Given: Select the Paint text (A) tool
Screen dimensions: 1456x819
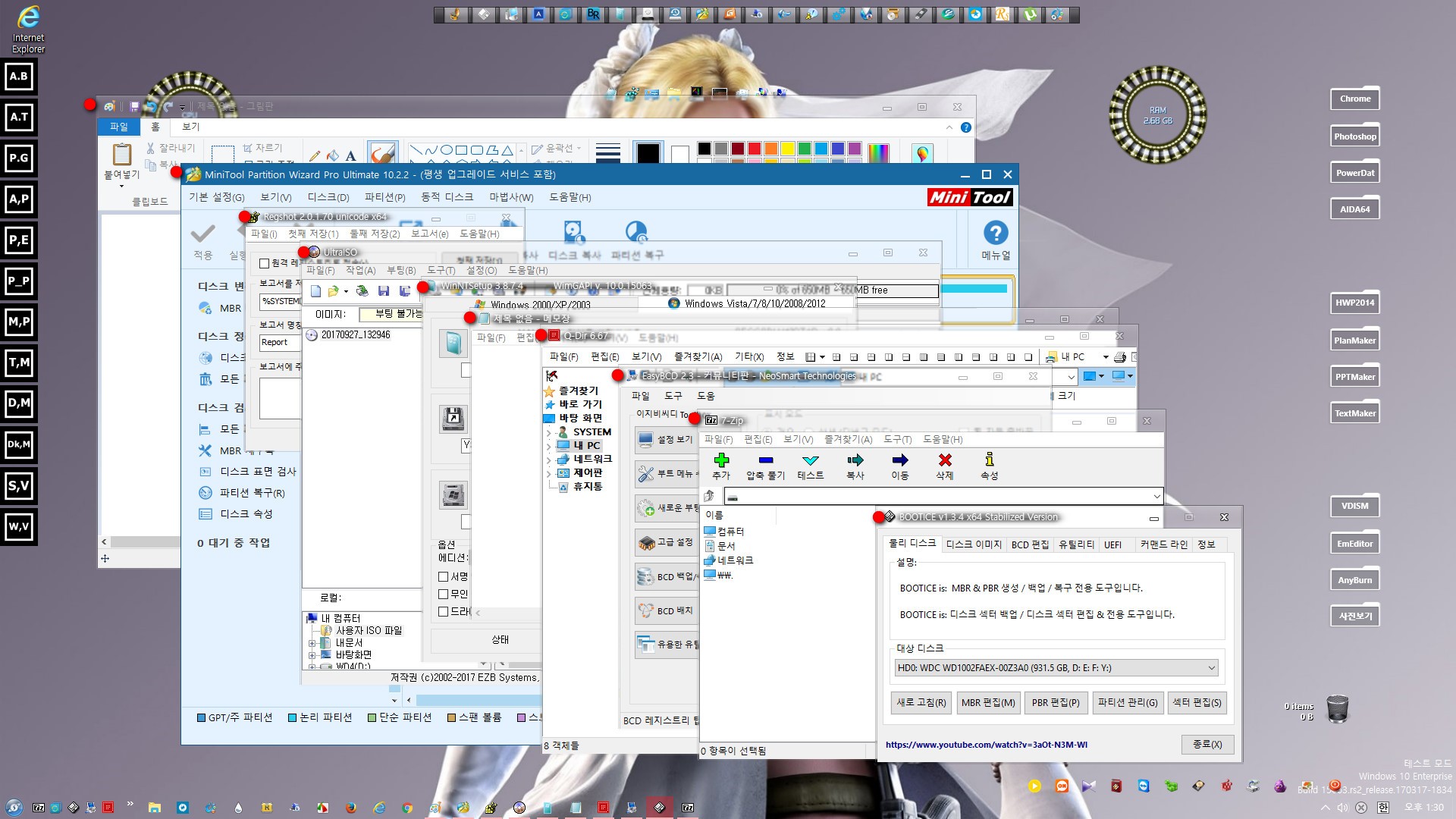Looking at the screenshot, I should point(350,155).
